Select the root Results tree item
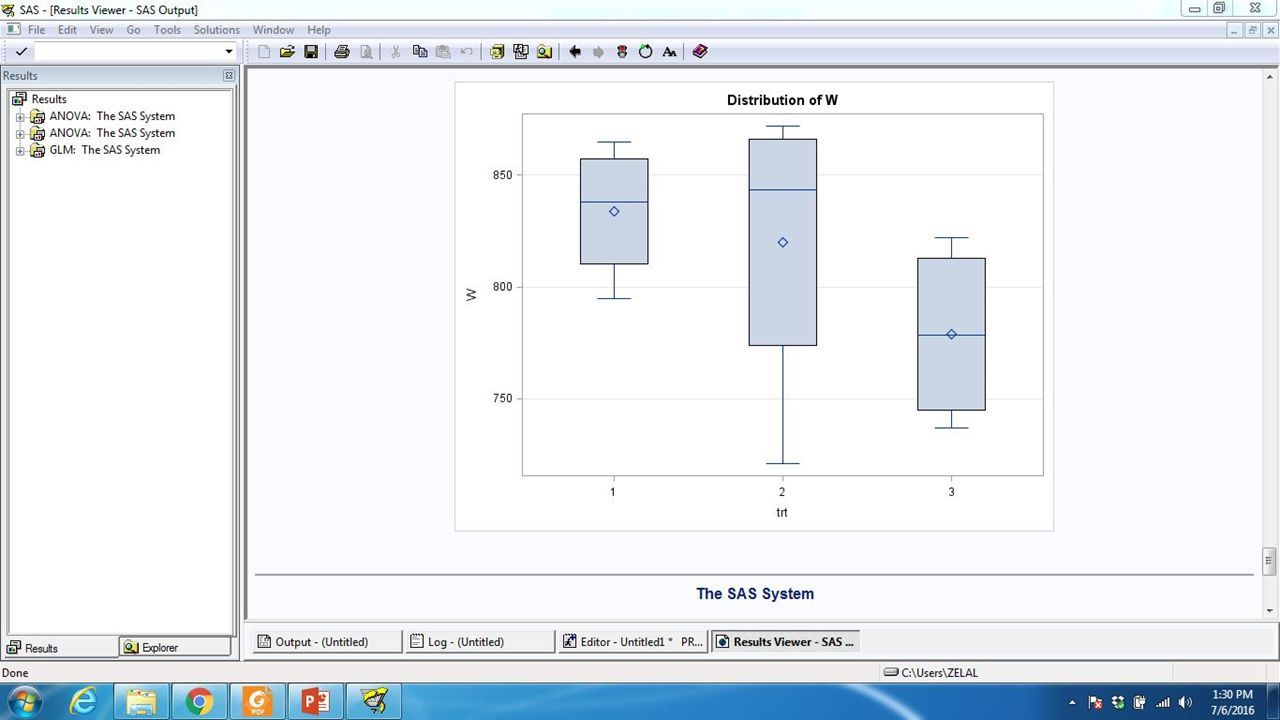This screenshot has width=1280, height=720. [49, 99]
